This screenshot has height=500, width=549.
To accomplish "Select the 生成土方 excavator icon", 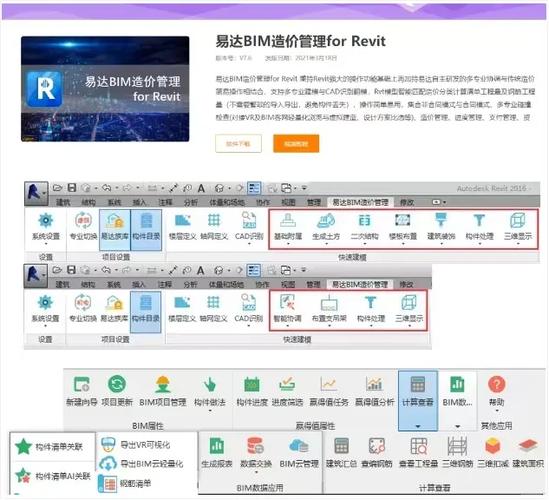I will coord(326,221).
